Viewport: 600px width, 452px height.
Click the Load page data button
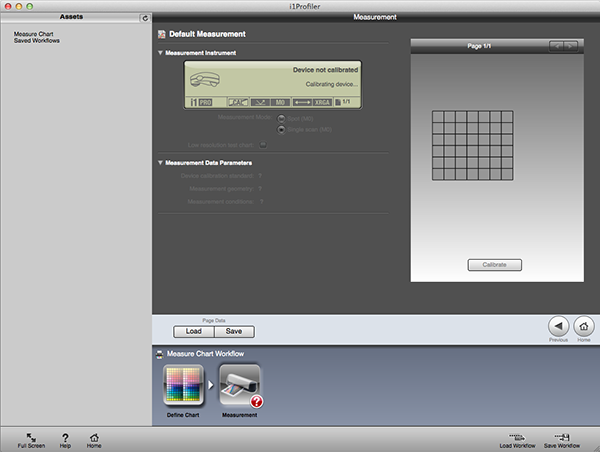pyautogui.click(x=194, y=331)
